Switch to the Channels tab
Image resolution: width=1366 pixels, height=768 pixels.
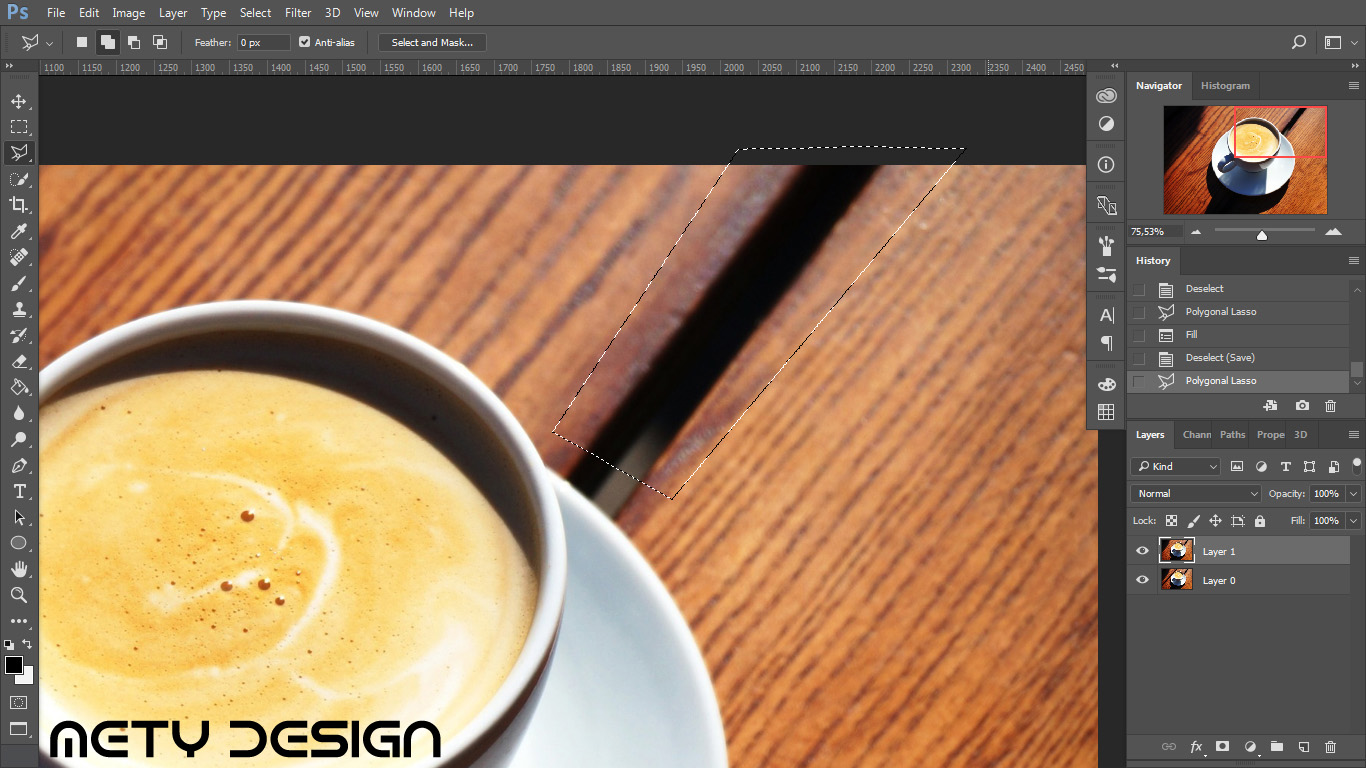click(1196, 435)
